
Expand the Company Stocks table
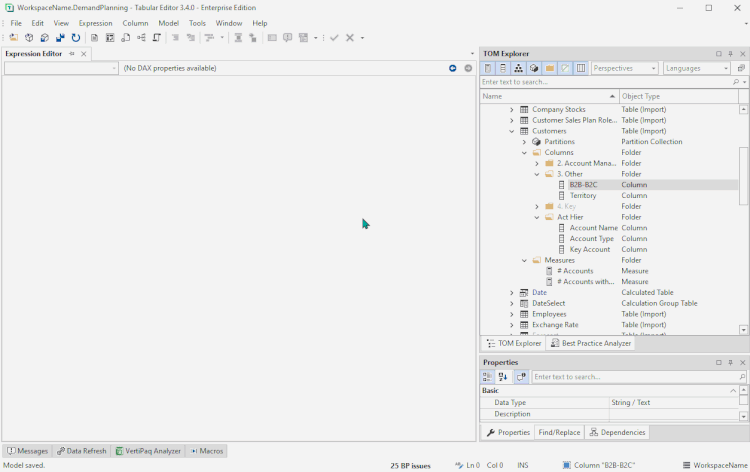pos(512,110)
